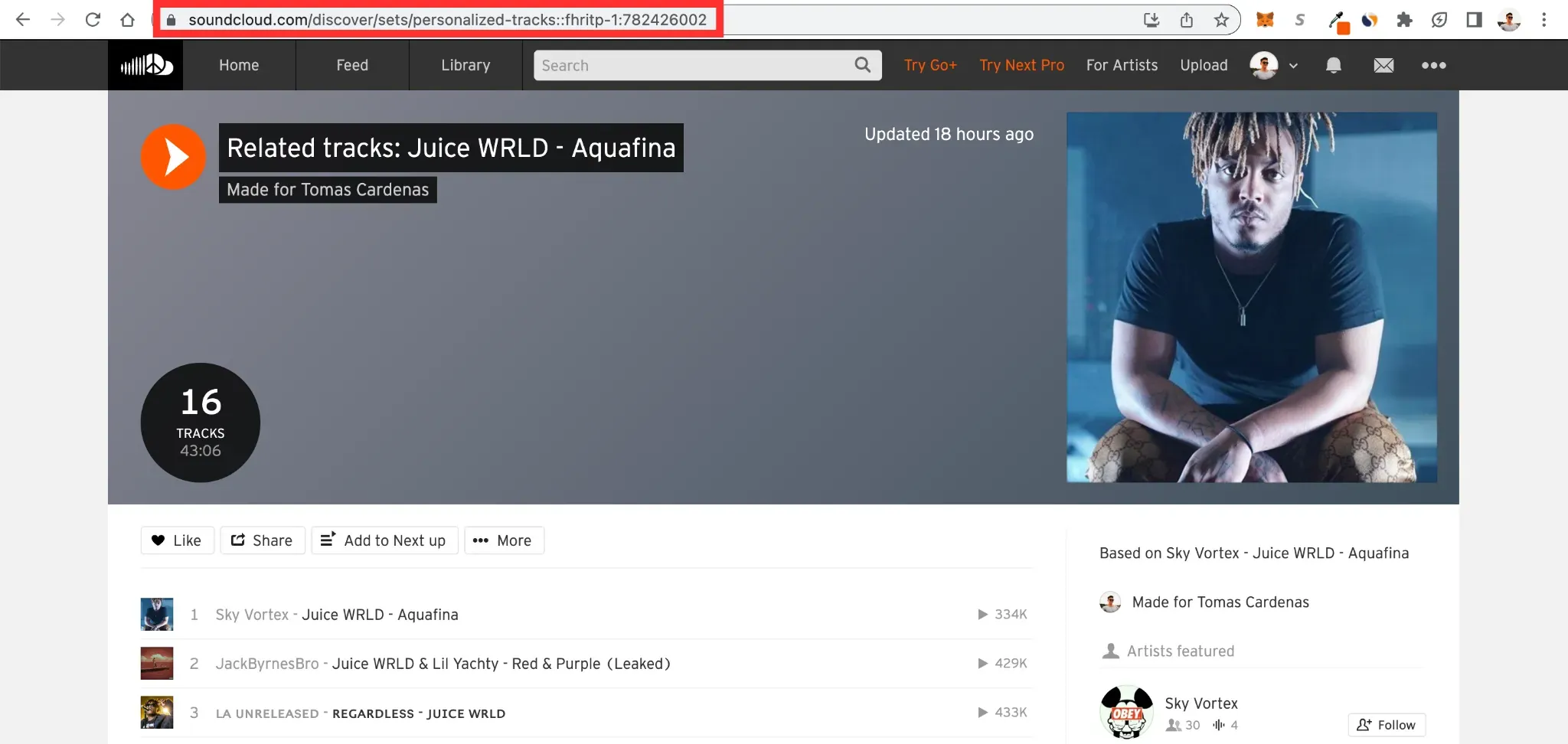Screen dimensions: 1568x744
Task: Open the MetaMask extension icon
Action: (x=1266, y=19)
